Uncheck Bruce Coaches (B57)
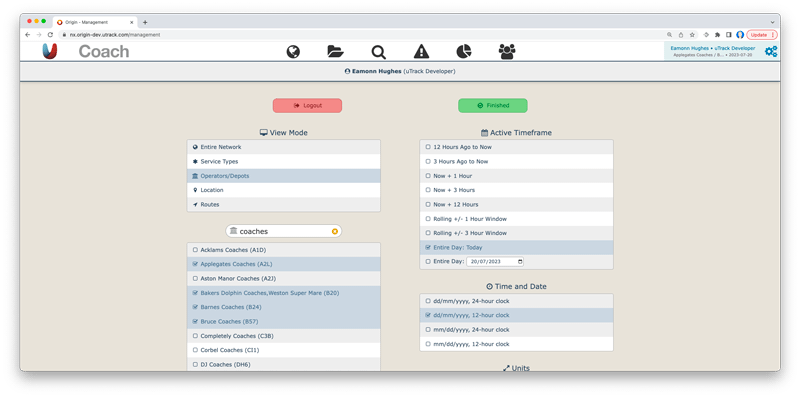Image resolution: width=800 pixels, height=397 pixels. [x=283, y=321]
